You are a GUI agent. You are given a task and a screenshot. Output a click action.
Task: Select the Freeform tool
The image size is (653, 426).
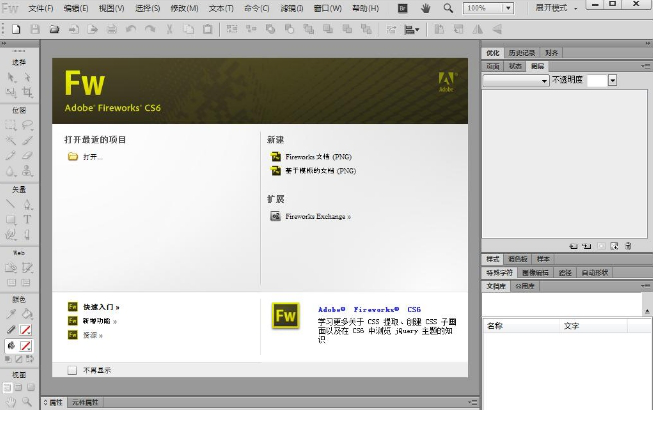[x=11, y=235]
